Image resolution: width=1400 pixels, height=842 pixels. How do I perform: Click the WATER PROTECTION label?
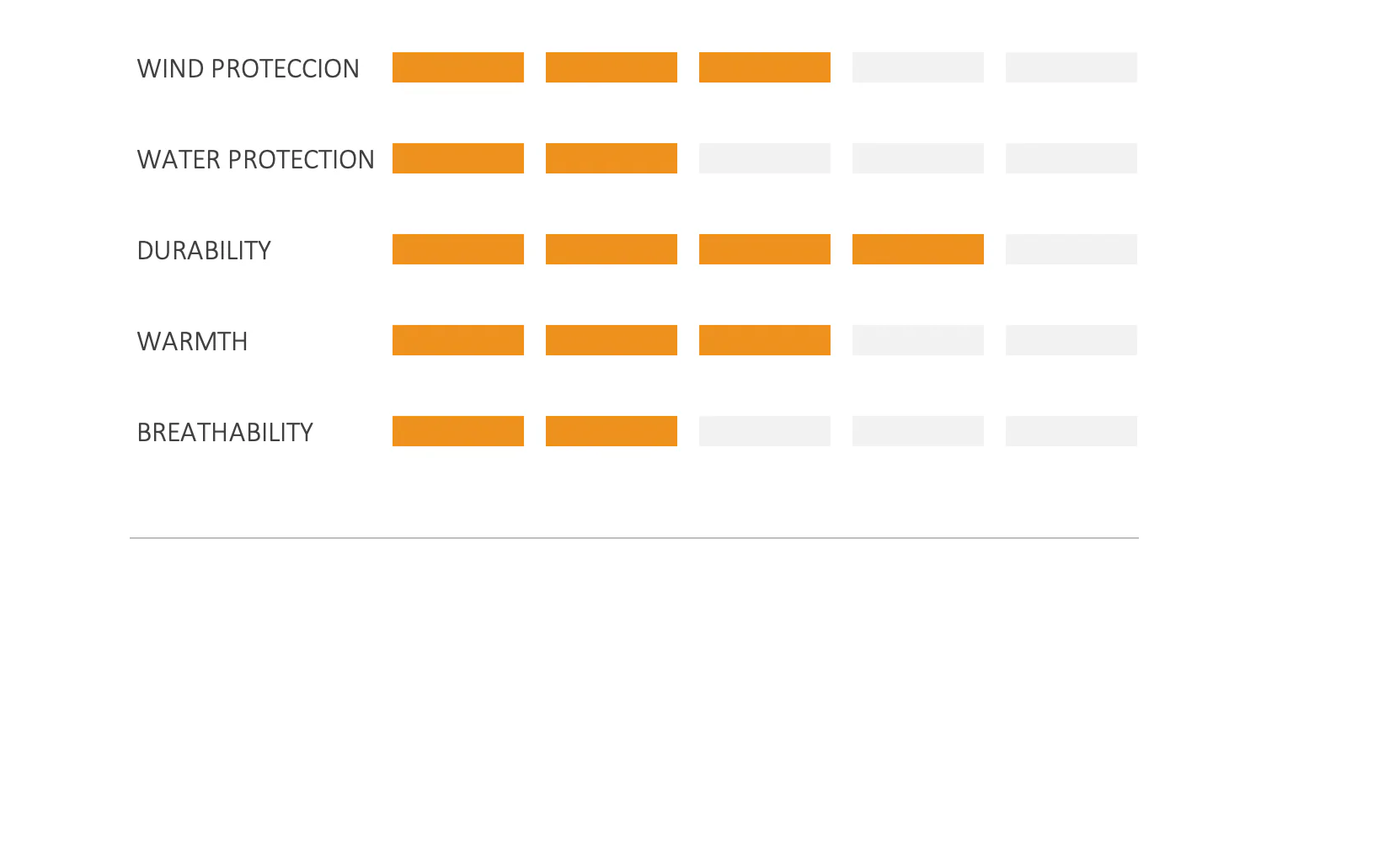point(255,159)
